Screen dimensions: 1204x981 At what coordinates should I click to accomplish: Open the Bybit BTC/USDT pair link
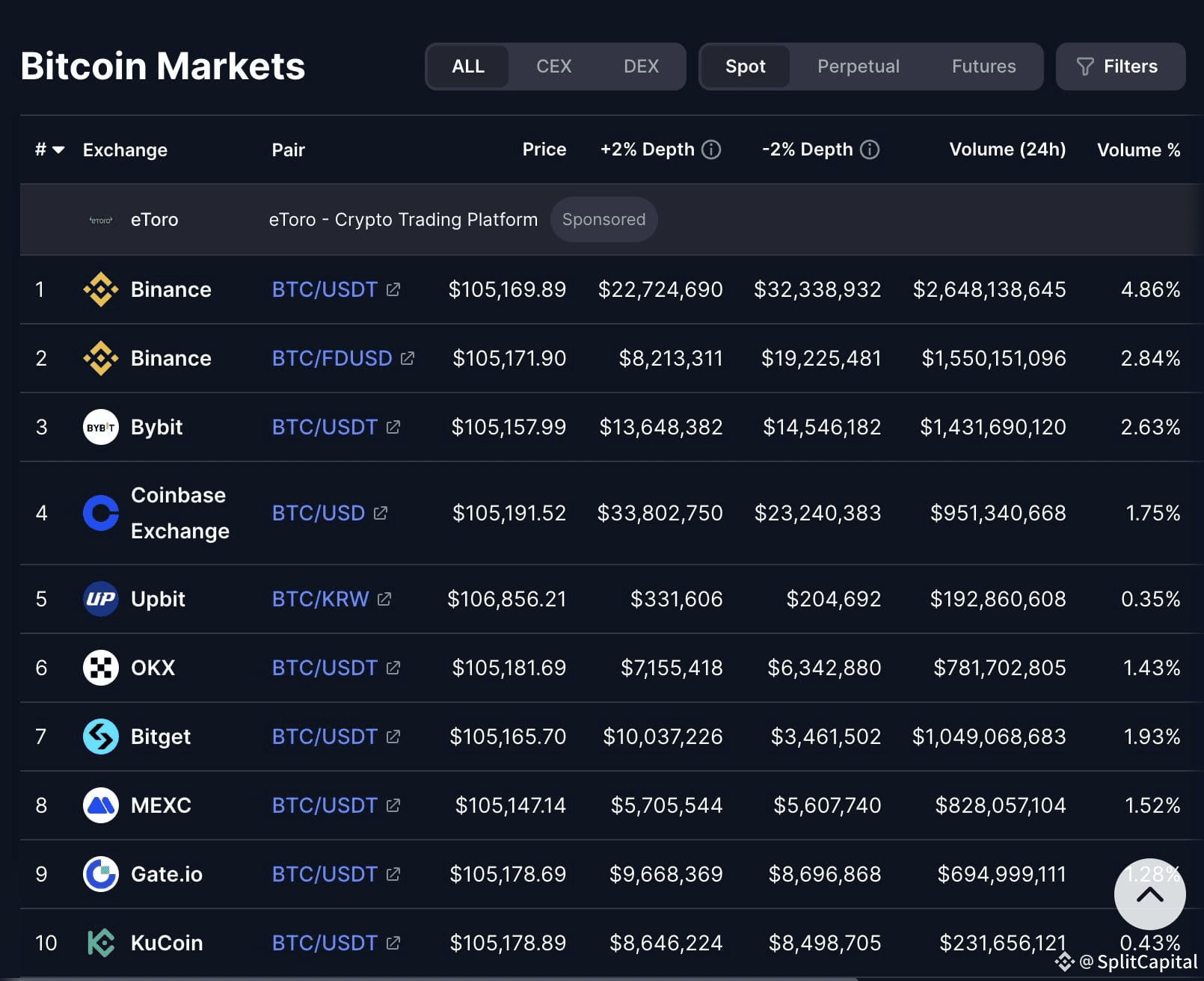(325, 427)
